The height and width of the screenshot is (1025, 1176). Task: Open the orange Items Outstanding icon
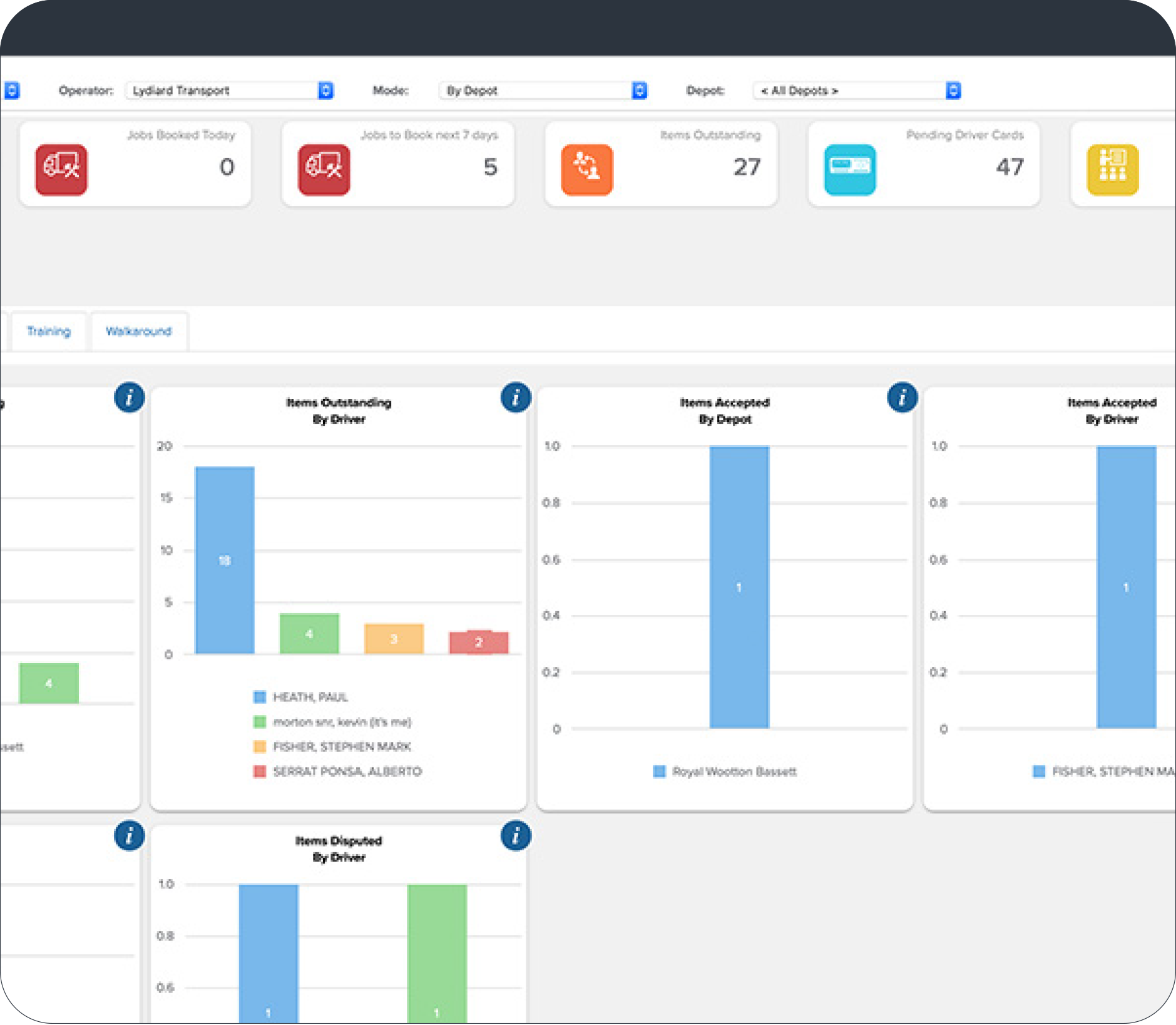pos(587,170)
